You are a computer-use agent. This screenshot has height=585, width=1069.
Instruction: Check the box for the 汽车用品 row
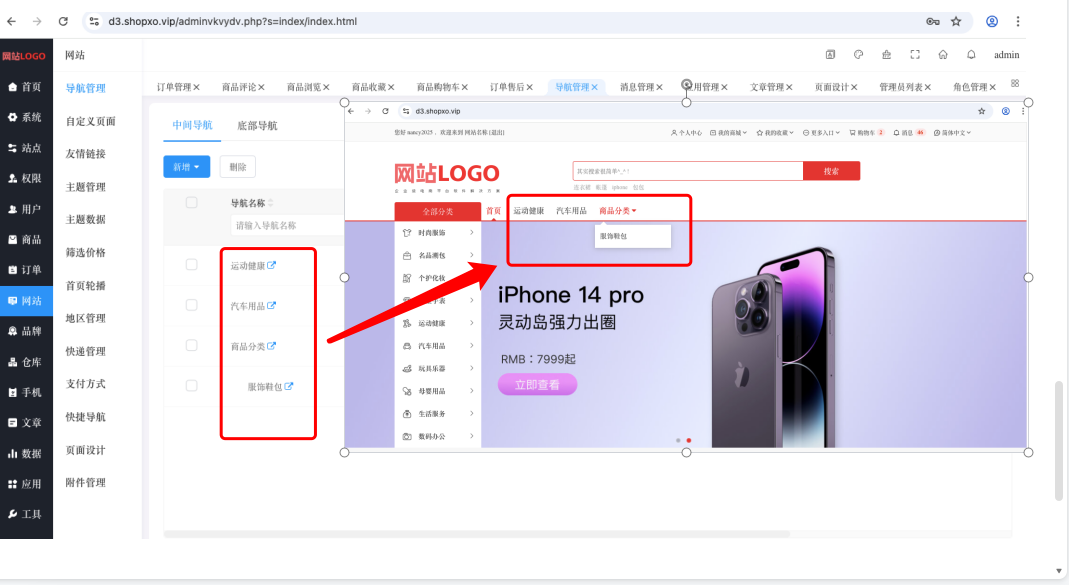(x=192, y=305)
